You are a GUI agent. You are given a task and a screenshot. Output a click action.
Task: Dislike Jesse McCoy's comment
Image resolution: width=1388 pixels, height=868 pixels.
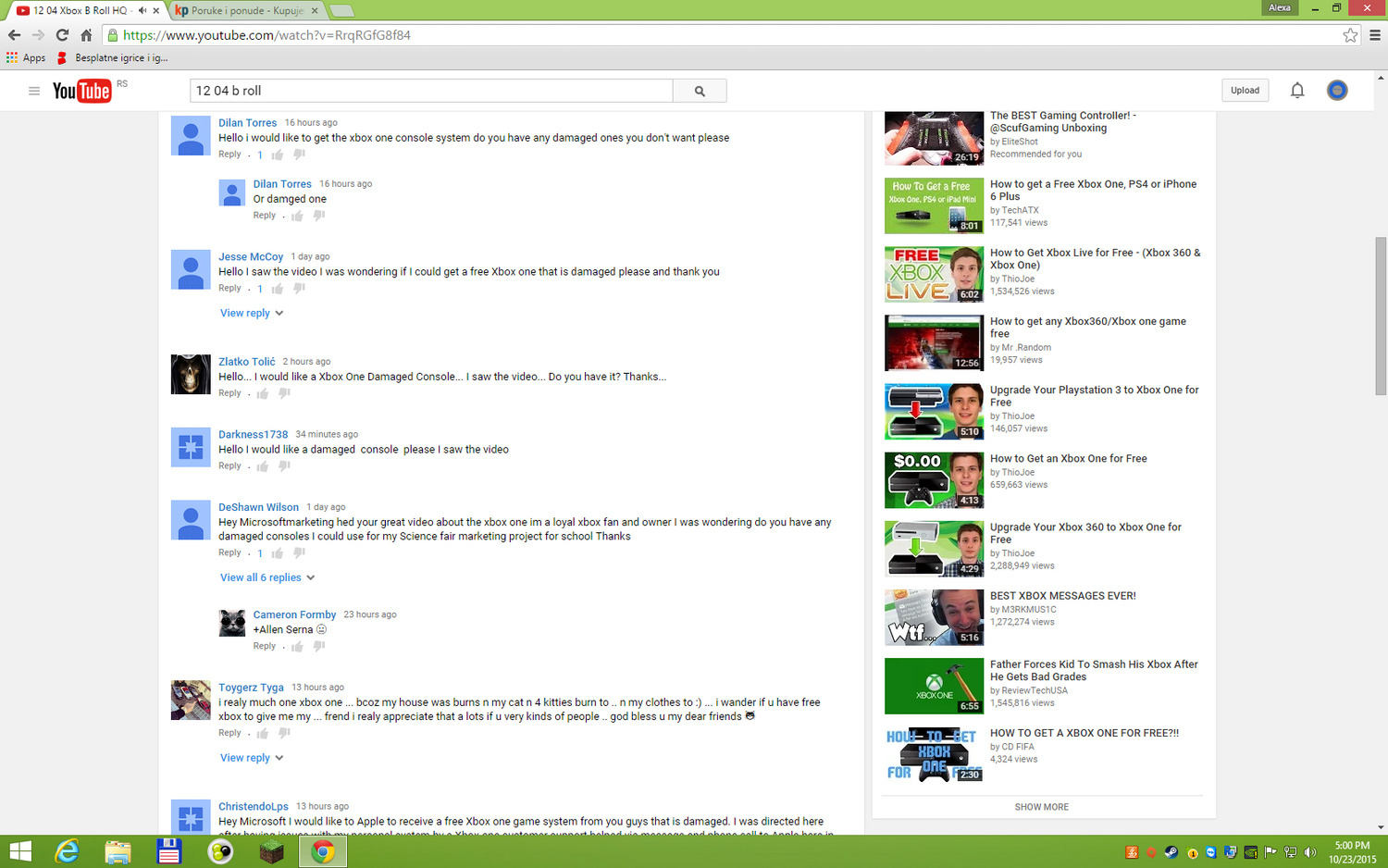(x=299, y=289)
